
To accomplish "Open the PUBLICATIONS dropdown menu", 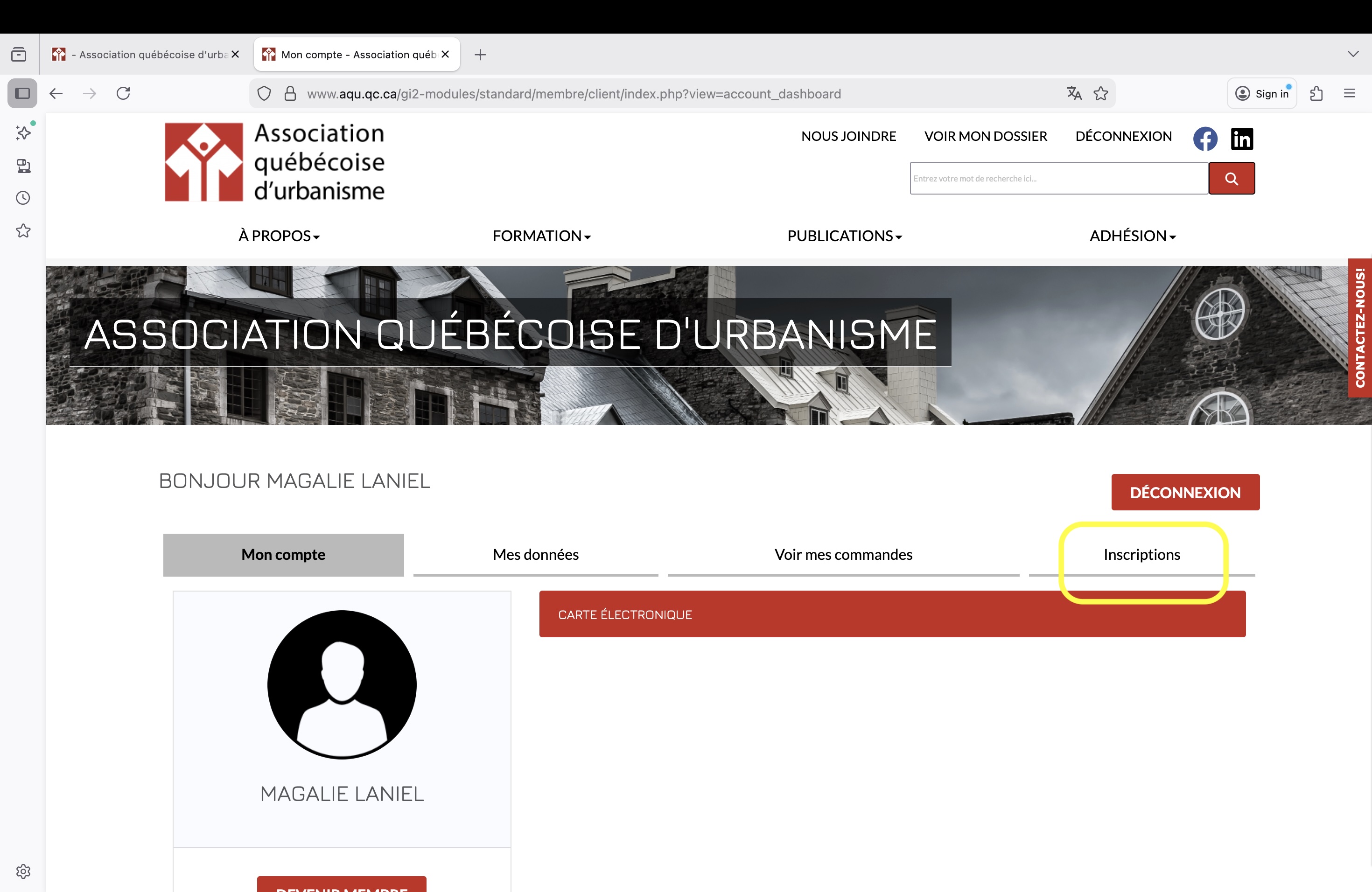I will 845,236.
